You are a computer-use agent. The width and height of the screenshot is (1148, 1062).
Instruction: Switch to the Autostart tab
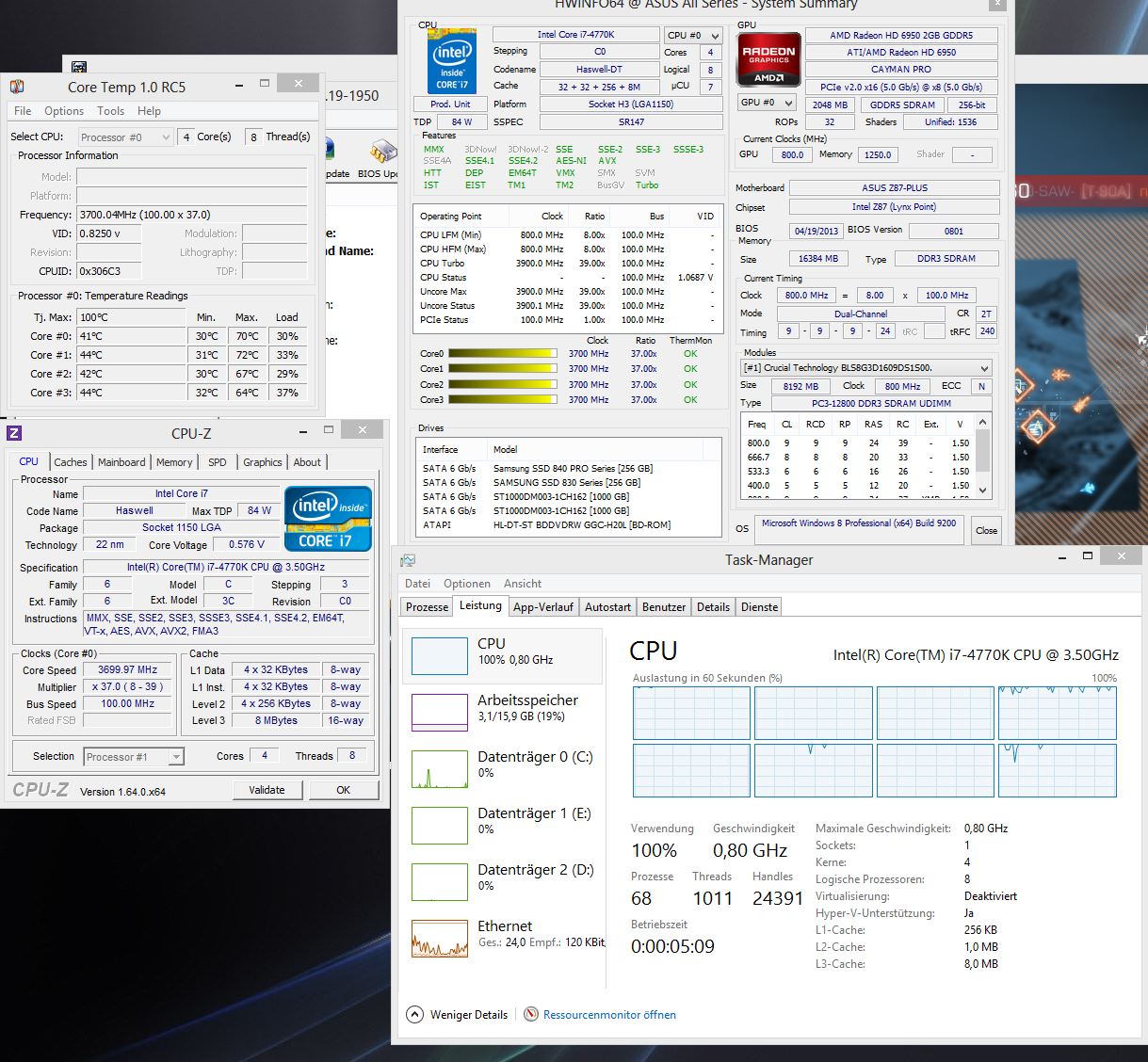point(607,607)
